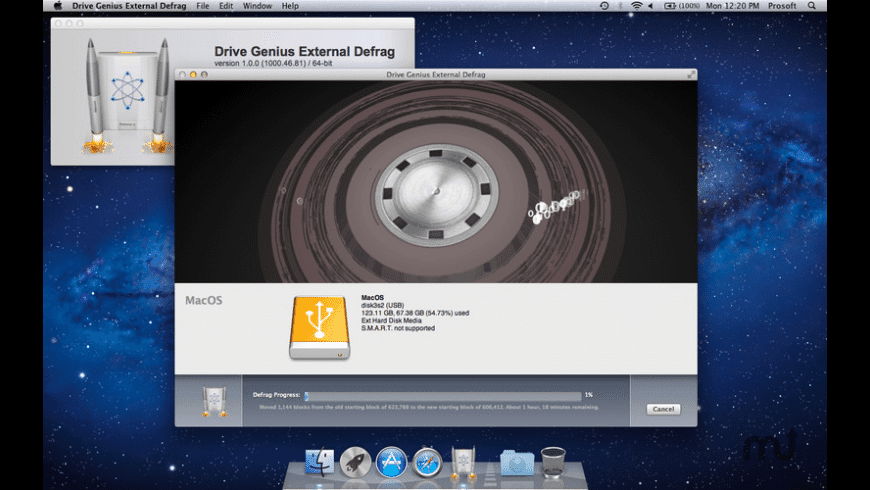
Task: Open the Wi-Fi status menu
Action: click(636, 6)
